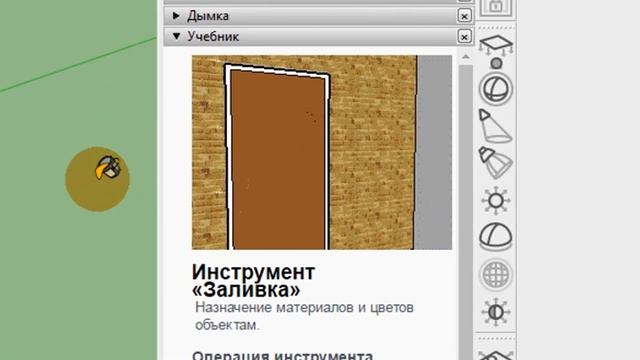The width and height of the screenshot is (640, 360).
Task: Expand the Дымка panel
Action: pos(176,16)
